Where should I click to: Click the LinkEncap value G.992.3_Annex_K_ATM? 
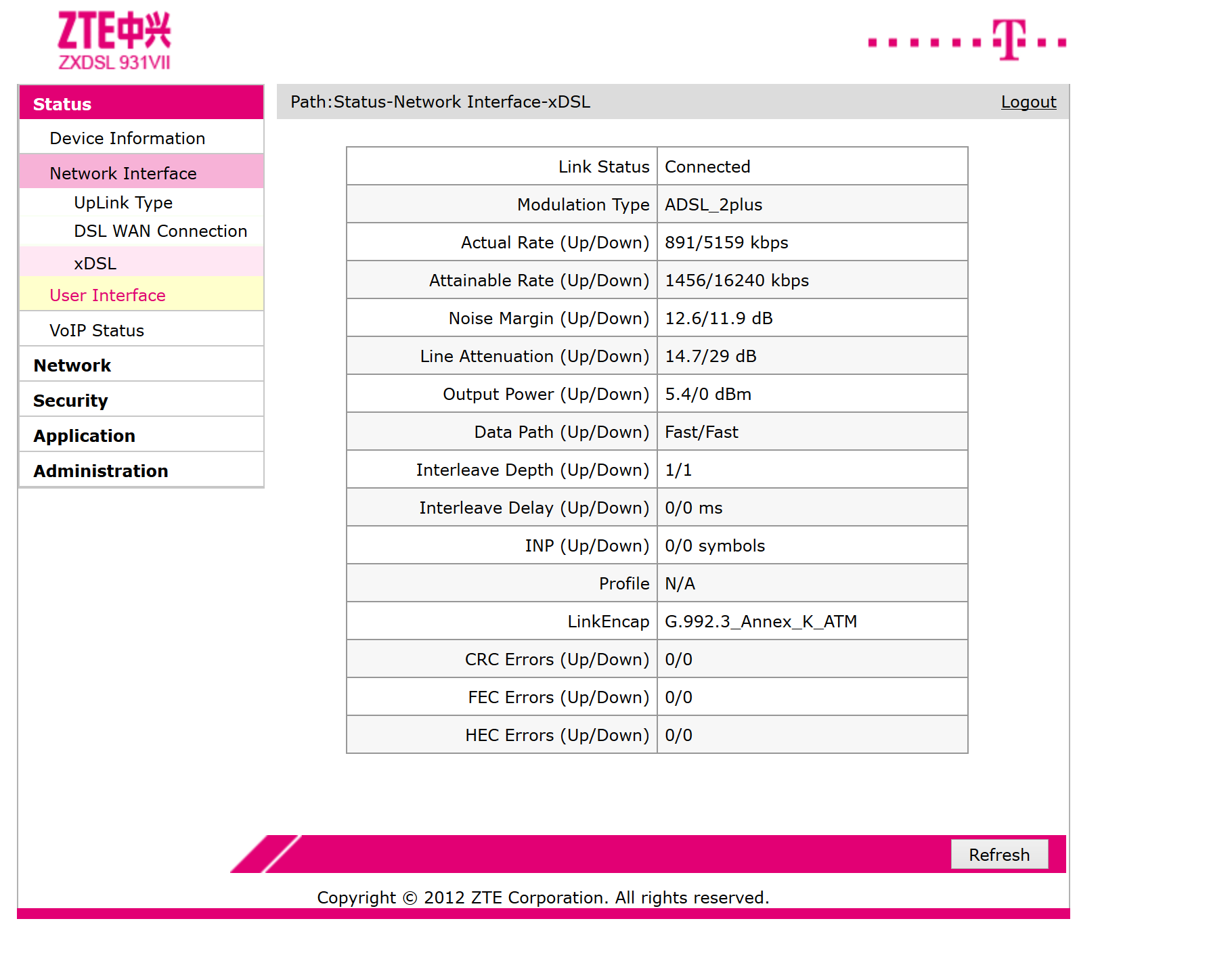pyautogui.click(x=760, y=622)
